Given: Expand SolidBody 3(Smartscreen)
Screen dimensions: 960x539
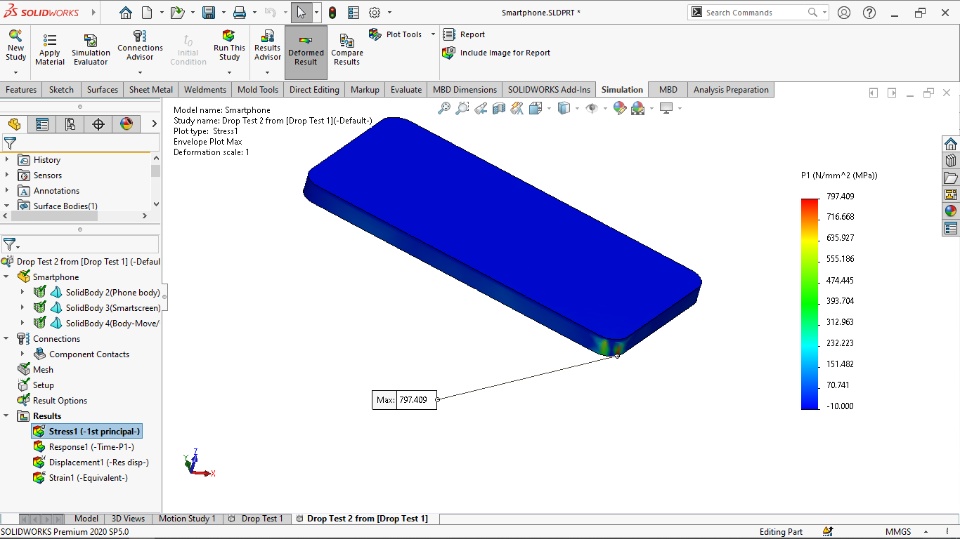Looking at the screenshot, I should (23, 307).
